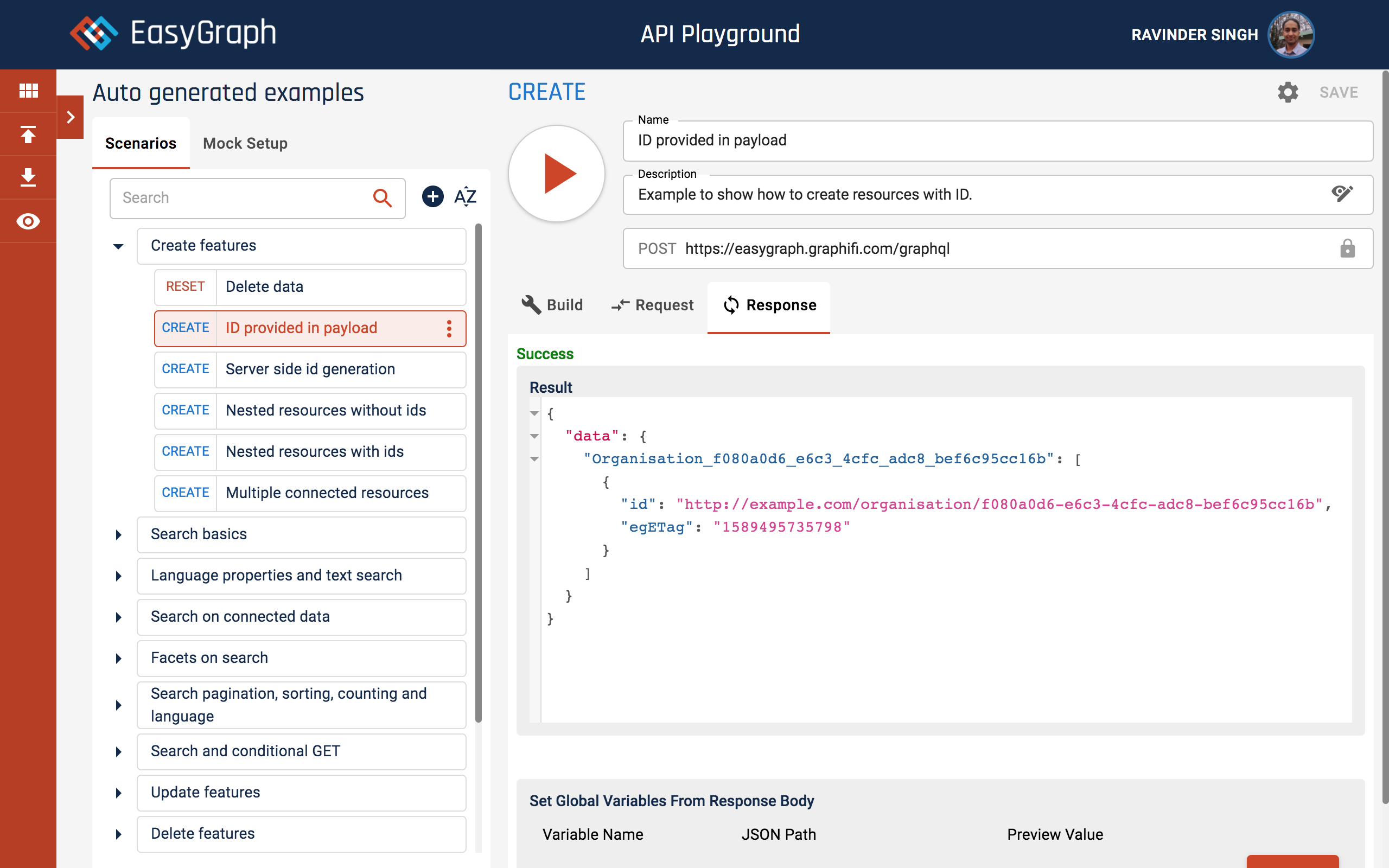
Task: Collapse the Create features group
Action: coord(118,246)
